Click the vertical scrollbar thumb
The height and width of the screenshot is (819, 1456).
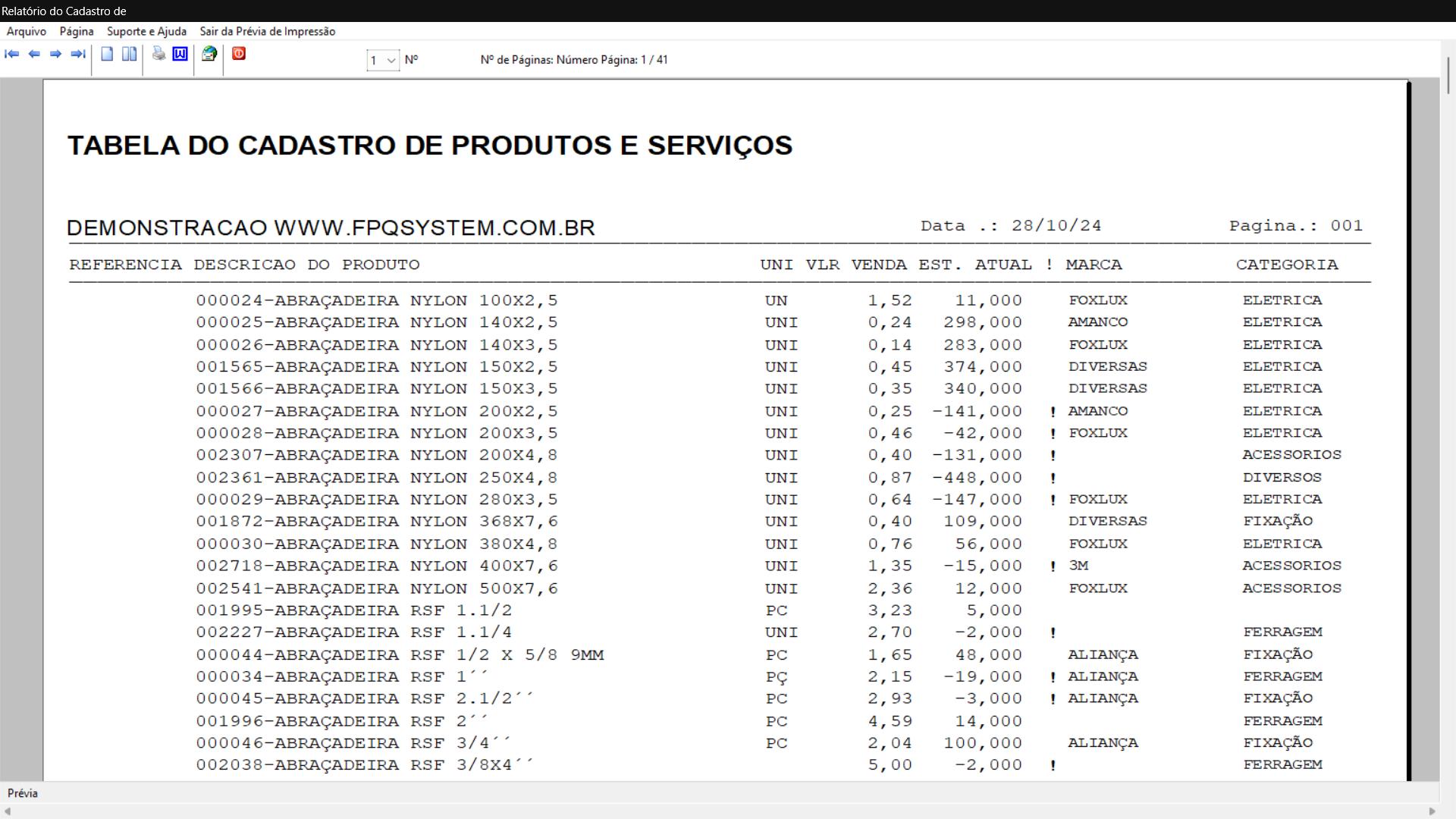tap(1448, 75)
